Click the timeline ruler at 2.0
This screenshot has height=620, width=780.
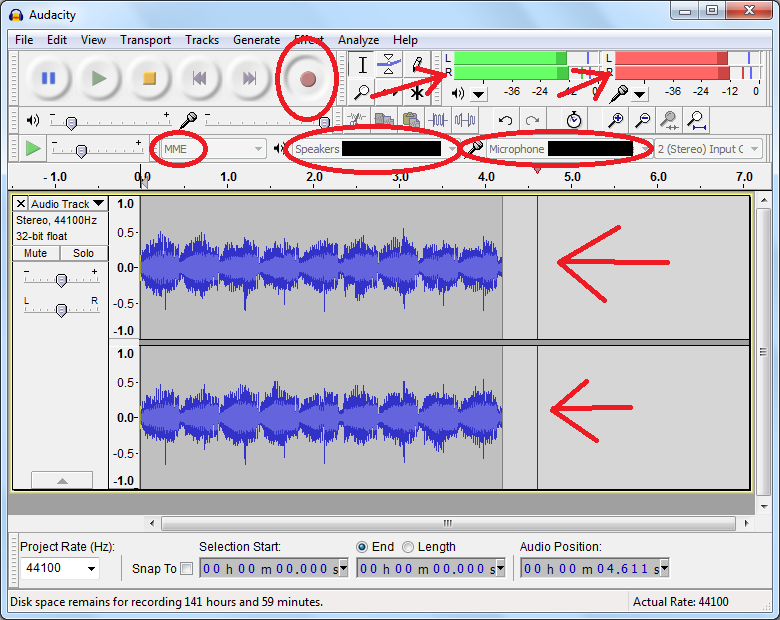(314, 177)
